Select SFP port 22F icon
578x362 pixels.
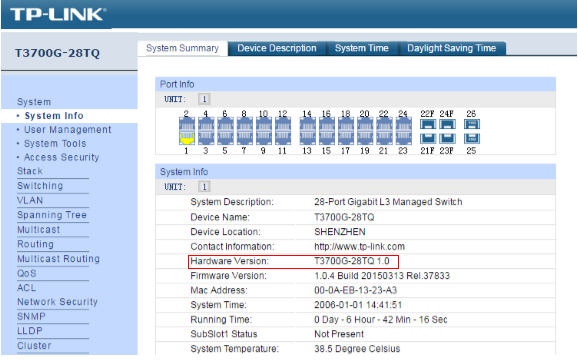point(428,125)
